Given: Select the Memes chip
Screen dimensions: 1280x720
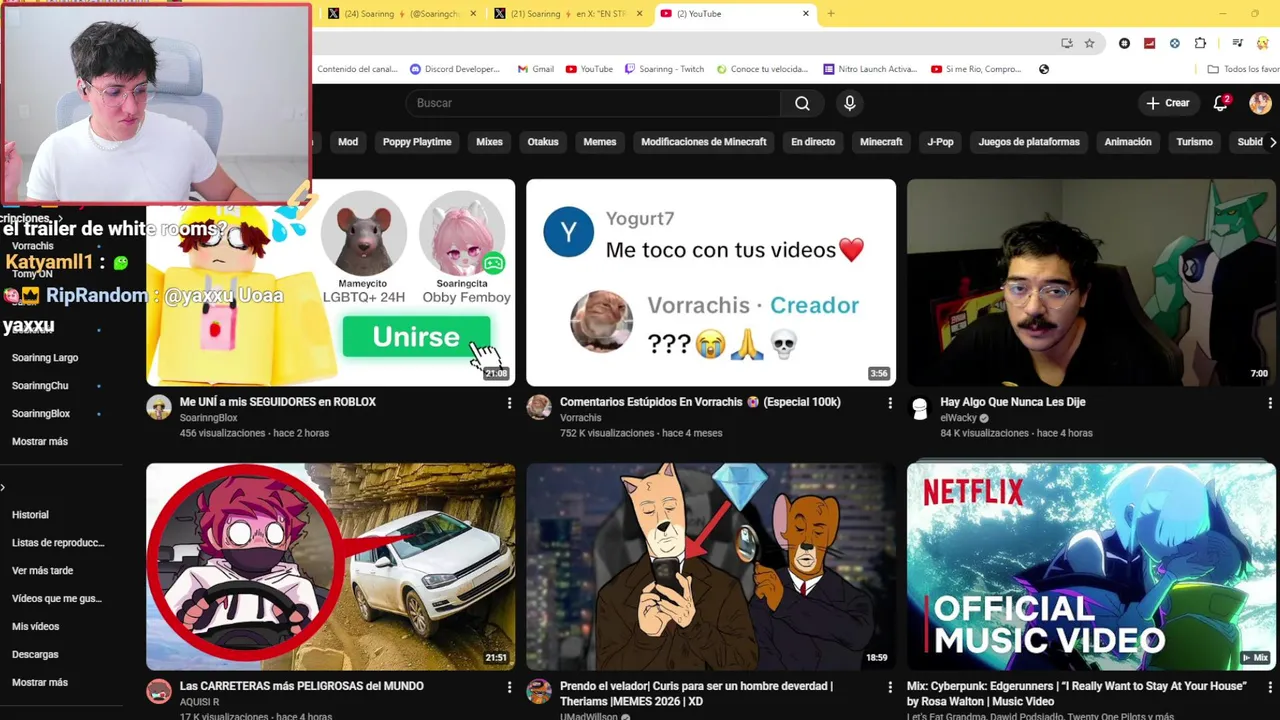Looking at the screenshot, I should coord(600,142).
